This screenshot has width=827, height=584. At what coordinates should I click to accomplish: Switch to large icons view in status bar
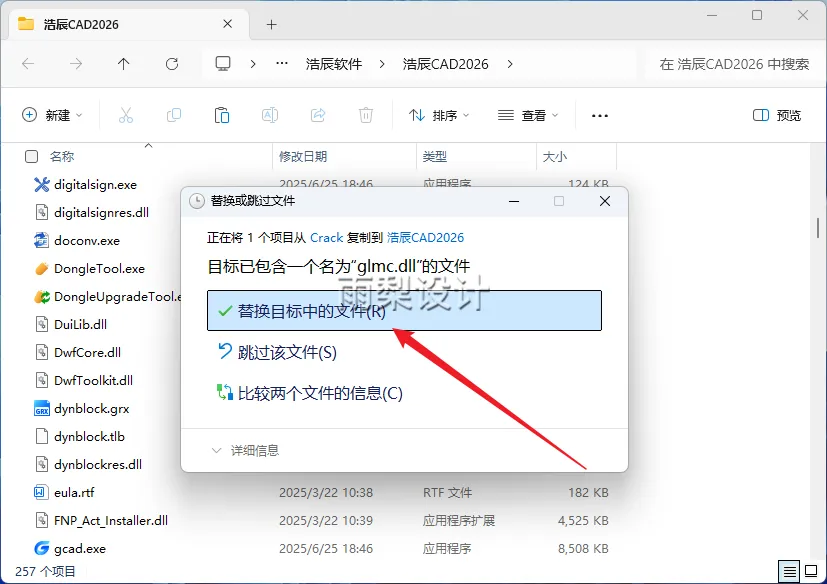coord(811,571)
